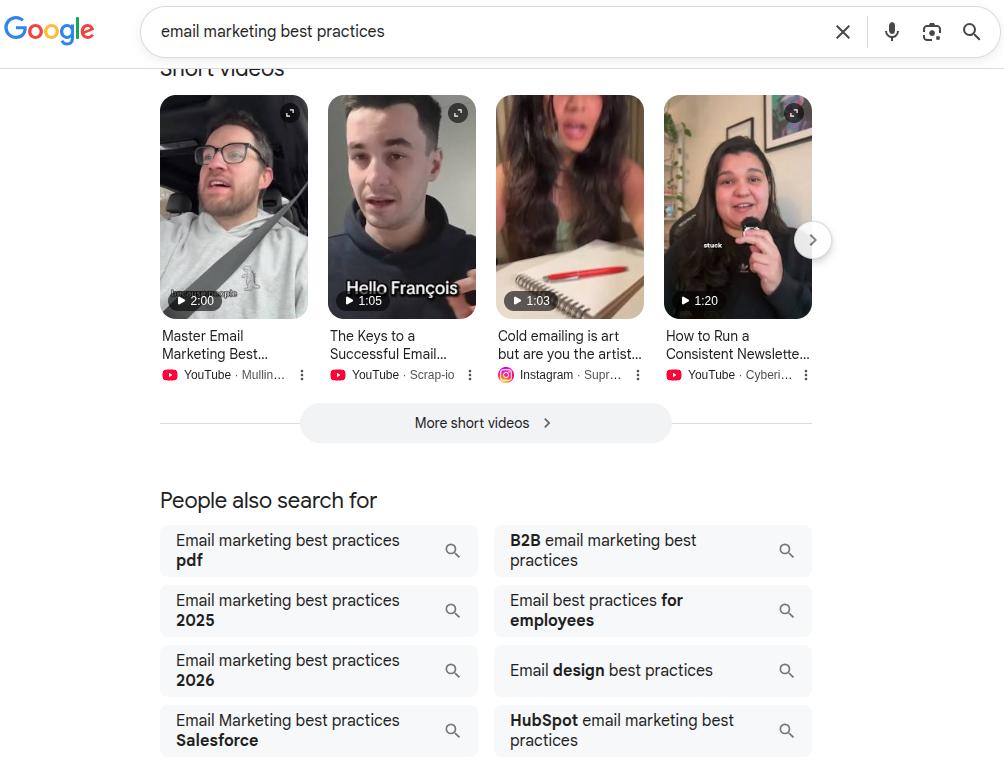Open the three-dot menu on the François video
Viewport: 1004px width, 760px height.
(470, 375)
